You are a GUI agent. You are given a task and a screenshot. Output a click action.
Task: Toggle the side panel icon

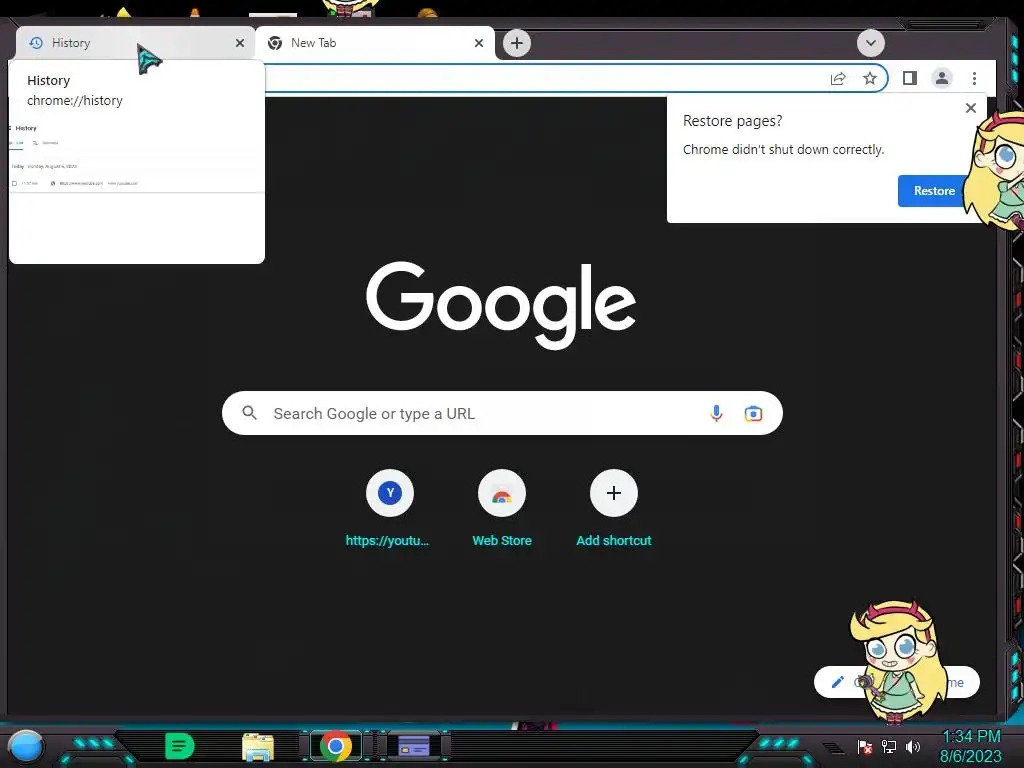click(x=910, y=78)
